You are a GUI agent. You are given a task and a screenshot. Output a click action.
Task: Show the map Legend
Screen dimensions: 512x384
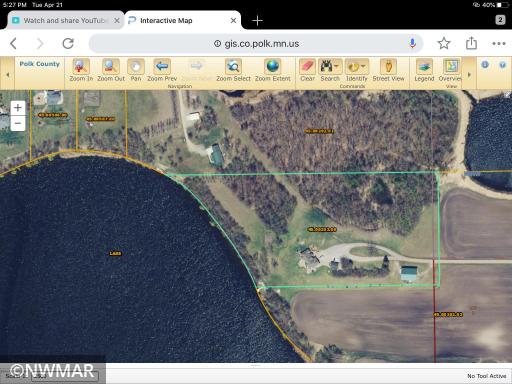click(x=424, y=70)
